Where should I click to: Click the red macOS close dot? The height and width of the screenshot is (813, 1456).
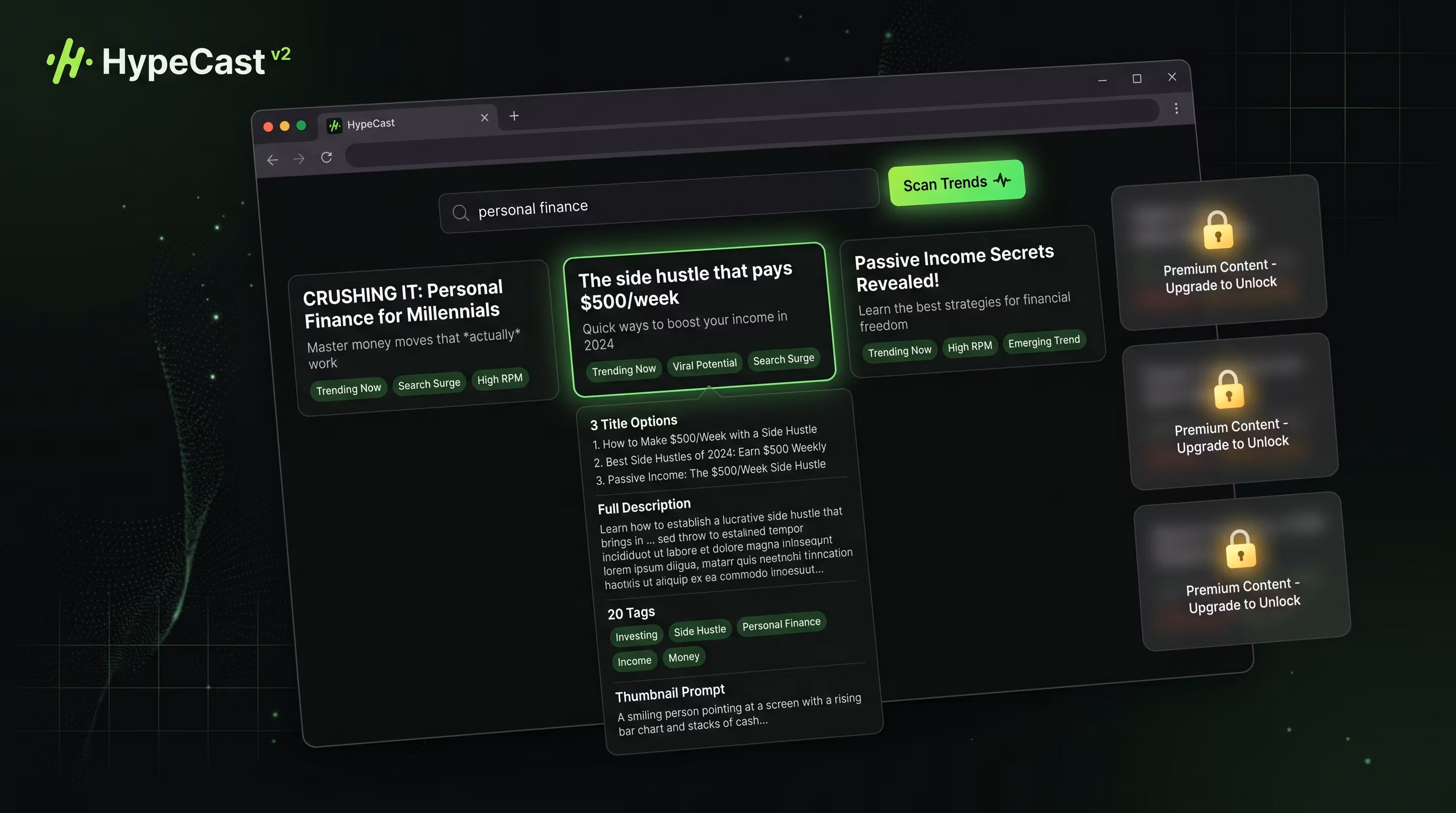coord(268,127)
